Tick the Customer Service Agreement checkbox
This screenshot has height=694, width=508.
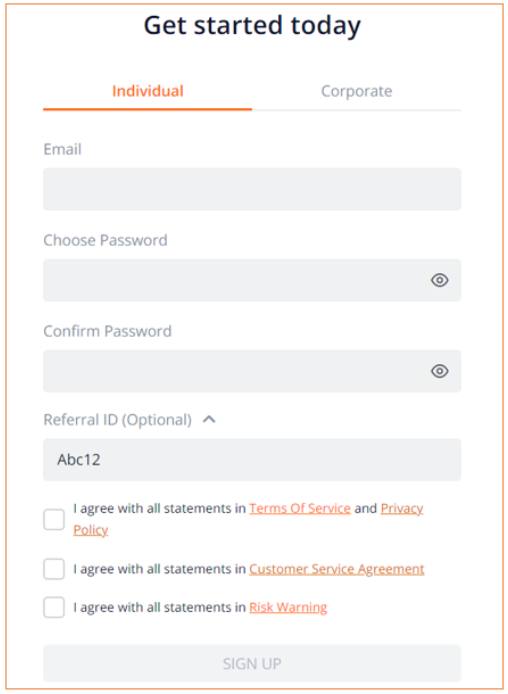click(54, 569)
